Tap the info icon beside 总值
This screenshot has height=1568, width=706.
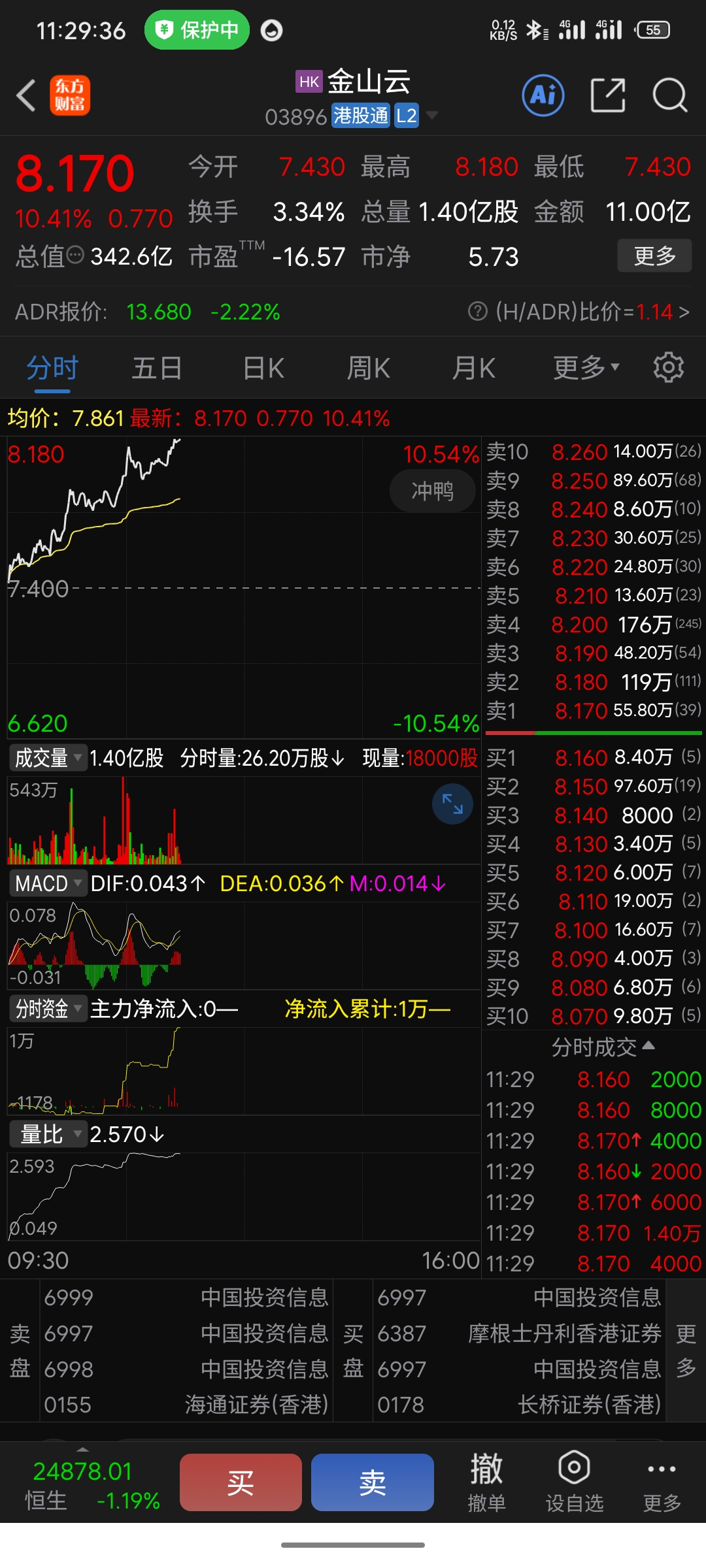pyautogui.click(x=76, y=255)
